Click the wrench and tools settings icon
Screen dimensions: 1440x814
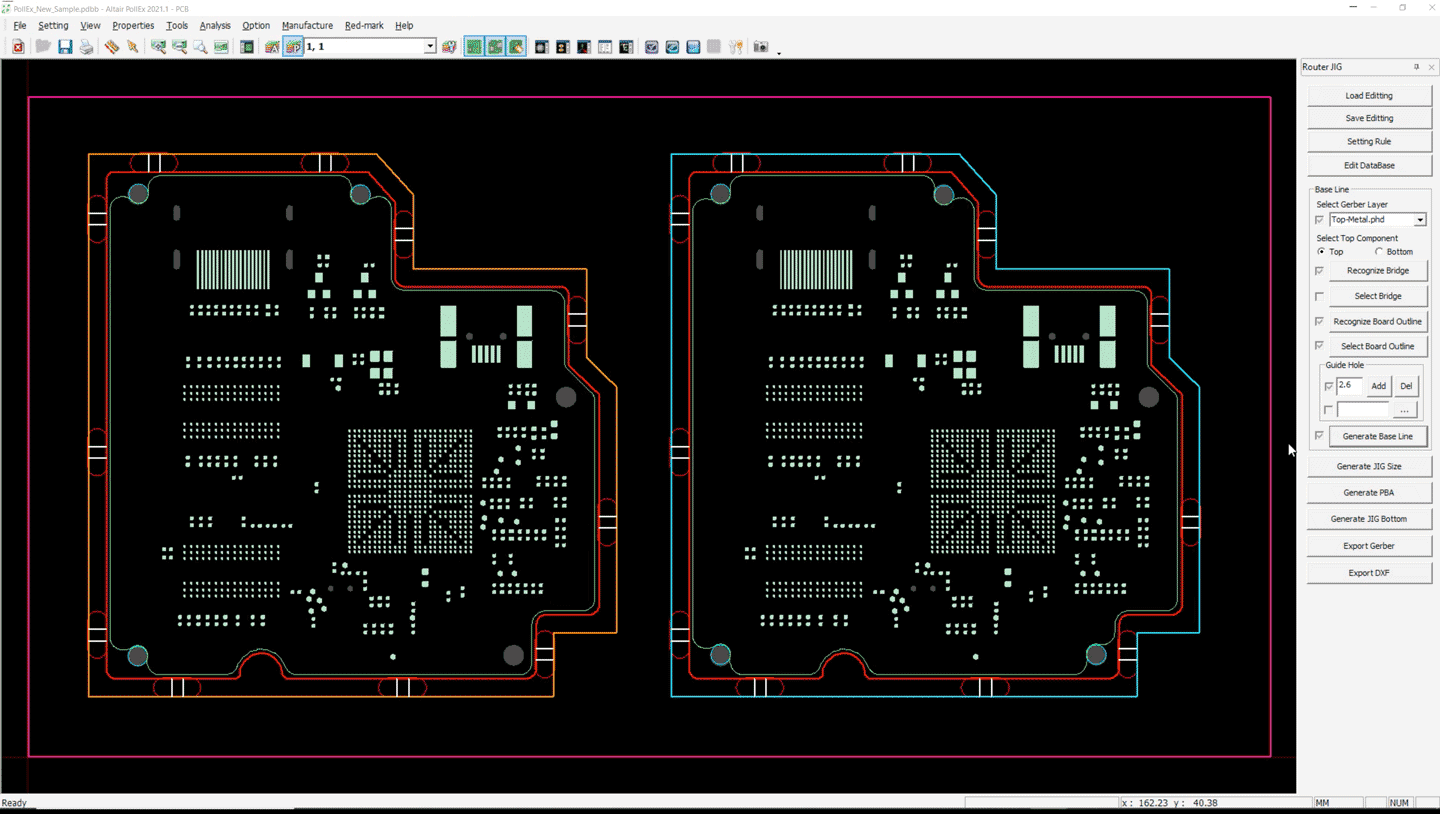(735, 47)
